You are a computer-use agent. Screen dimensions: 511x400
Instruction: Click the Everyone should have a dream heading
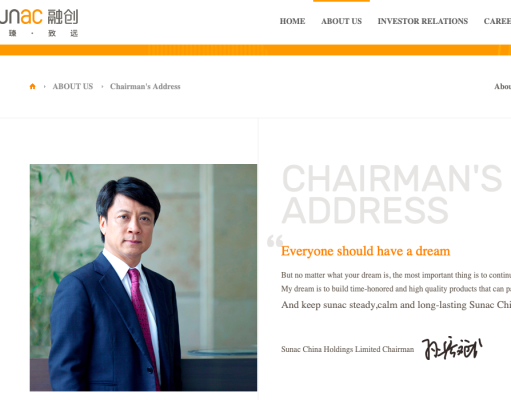coord(365,251)
